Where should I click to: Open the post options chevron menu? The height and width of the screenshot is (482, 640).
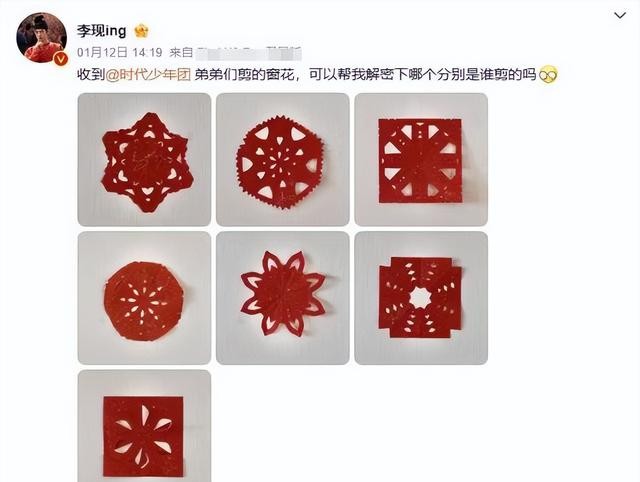[620, 16]
